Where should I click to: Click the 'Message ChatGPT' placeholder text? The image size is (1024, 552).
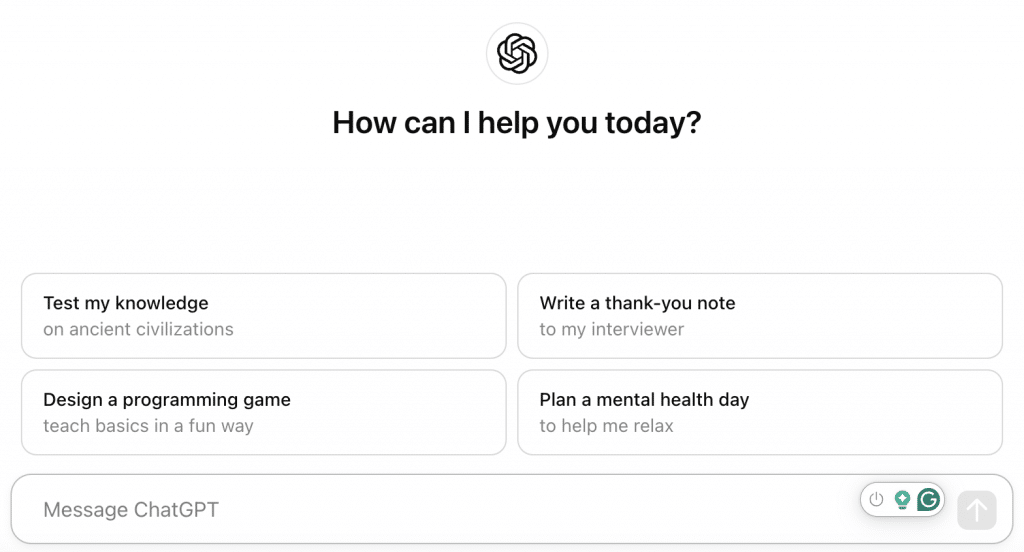tap(131, 510)
